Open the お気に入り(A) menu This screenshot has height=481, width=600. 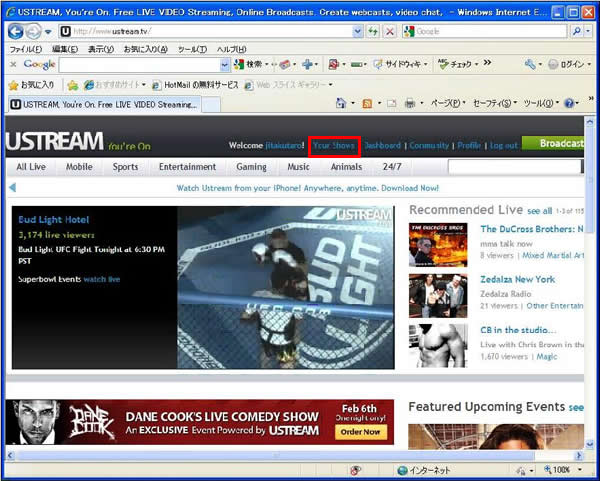[146, 49]
